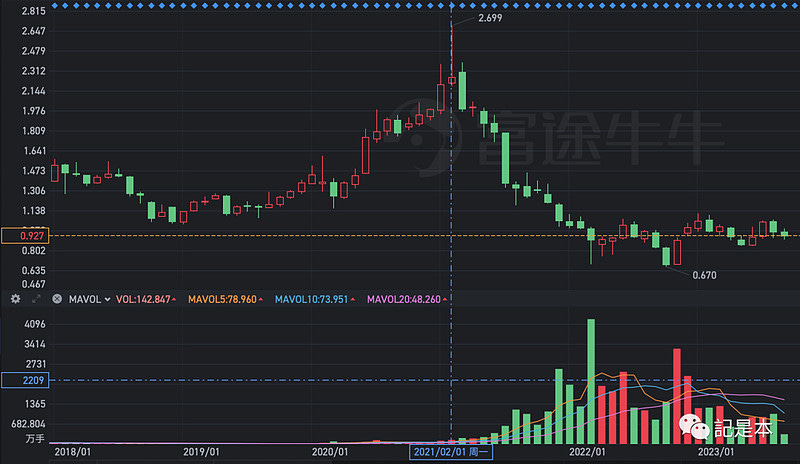Click the 1.976 price axis label
This screenshot has width=800, height=464.
pyautogui.click(x=34, y=111)
